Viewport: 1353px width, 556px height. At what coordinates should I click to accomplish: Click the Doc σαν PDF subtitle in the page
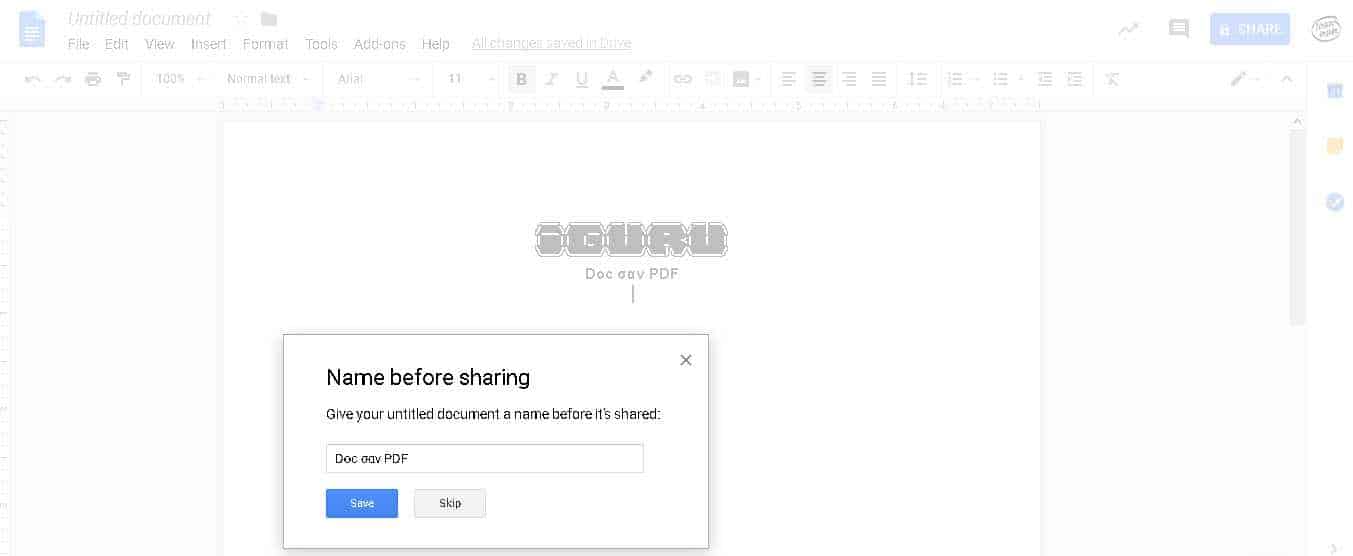click(x=632, y=274)
